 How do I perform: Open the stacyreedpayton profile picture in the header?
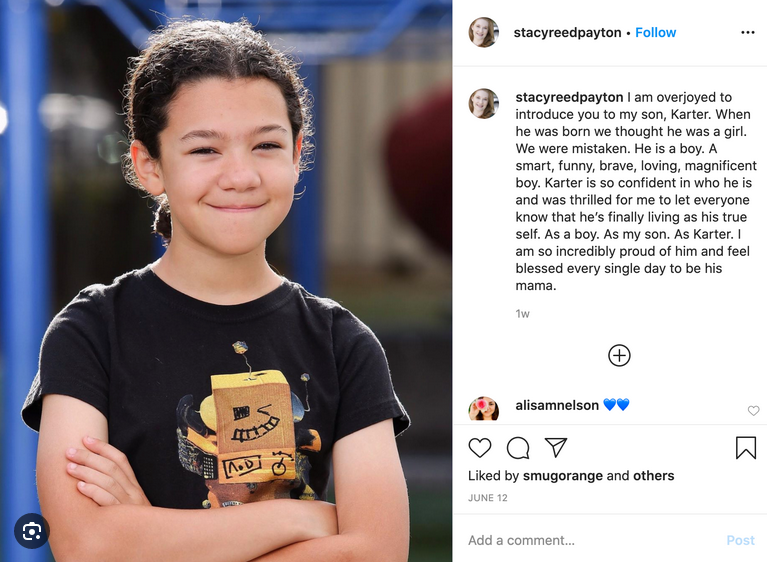pos(484,32)
